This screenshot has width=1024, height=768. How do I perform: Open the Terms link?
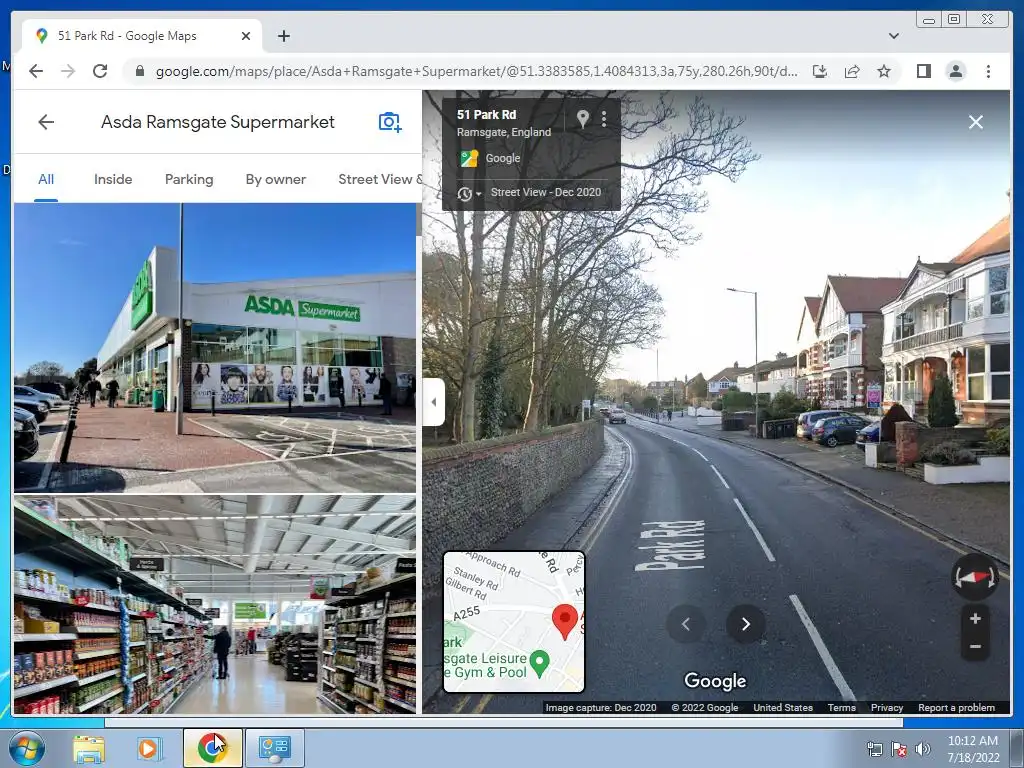tap(841, 707)
